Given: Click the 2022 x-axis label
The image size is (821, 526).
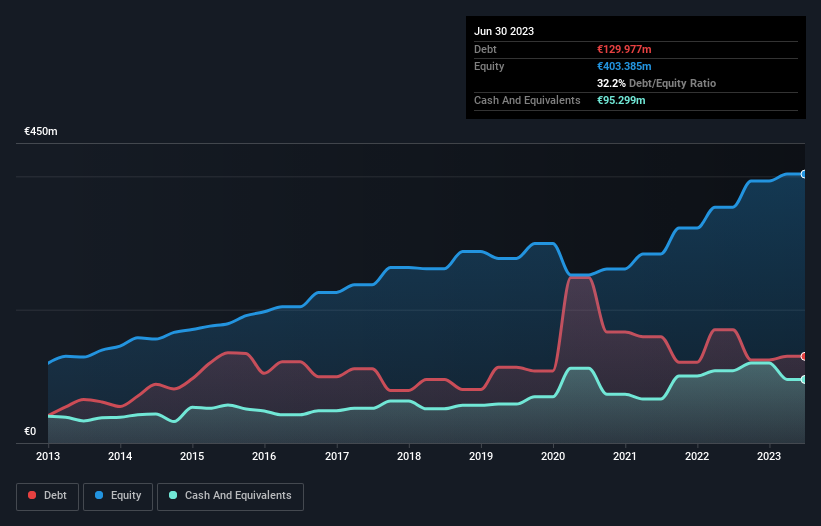Looking at the screenshot, I should [697, 456].
